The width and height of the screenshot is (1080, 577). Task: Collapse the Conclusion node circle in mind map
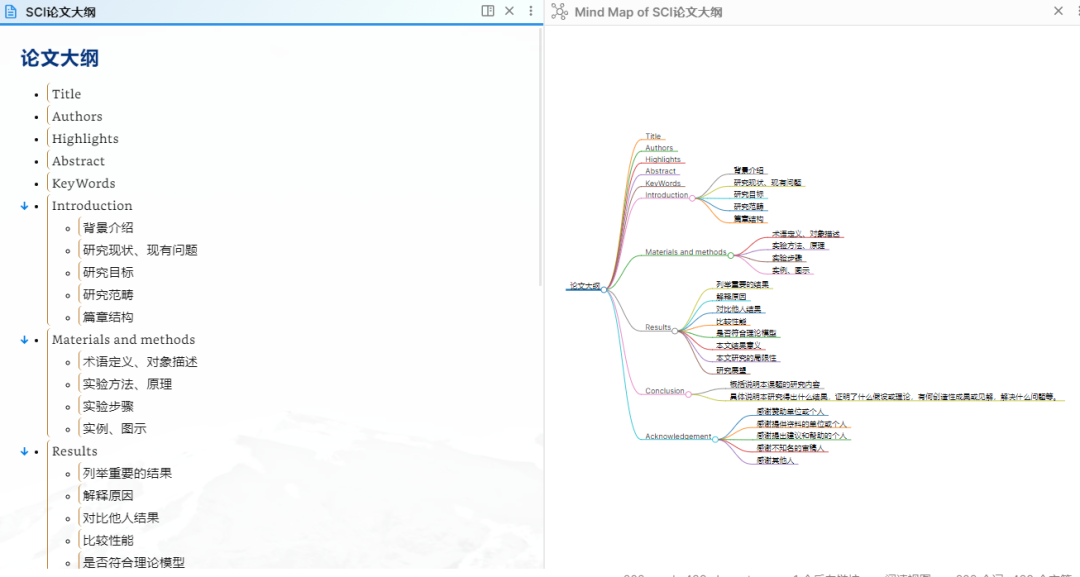(689, 395)
